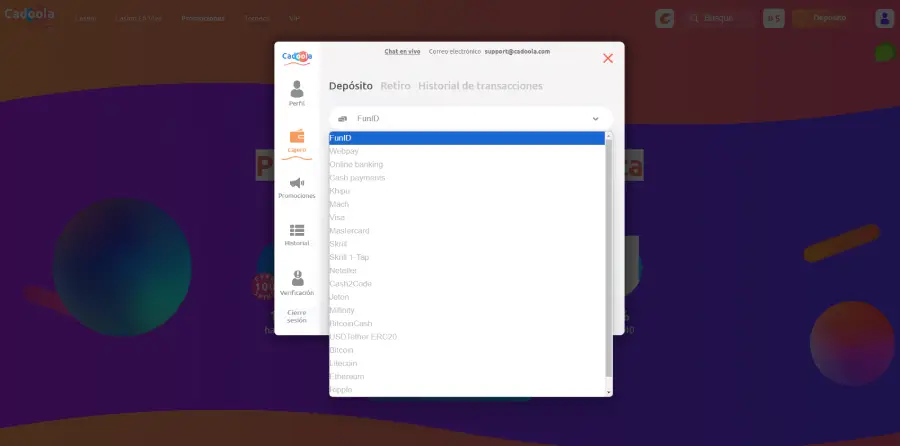Viewport: 900px width, 446px height.
Task: Click the balance box in header
Action: pyautogui.click(x=774, y=18)
